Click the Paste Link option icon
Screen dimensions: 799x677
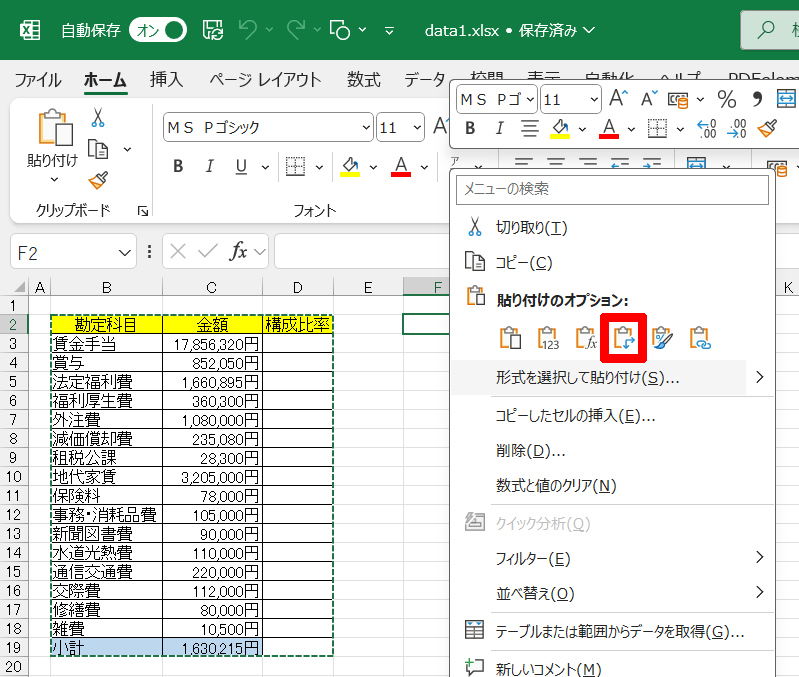700,338
